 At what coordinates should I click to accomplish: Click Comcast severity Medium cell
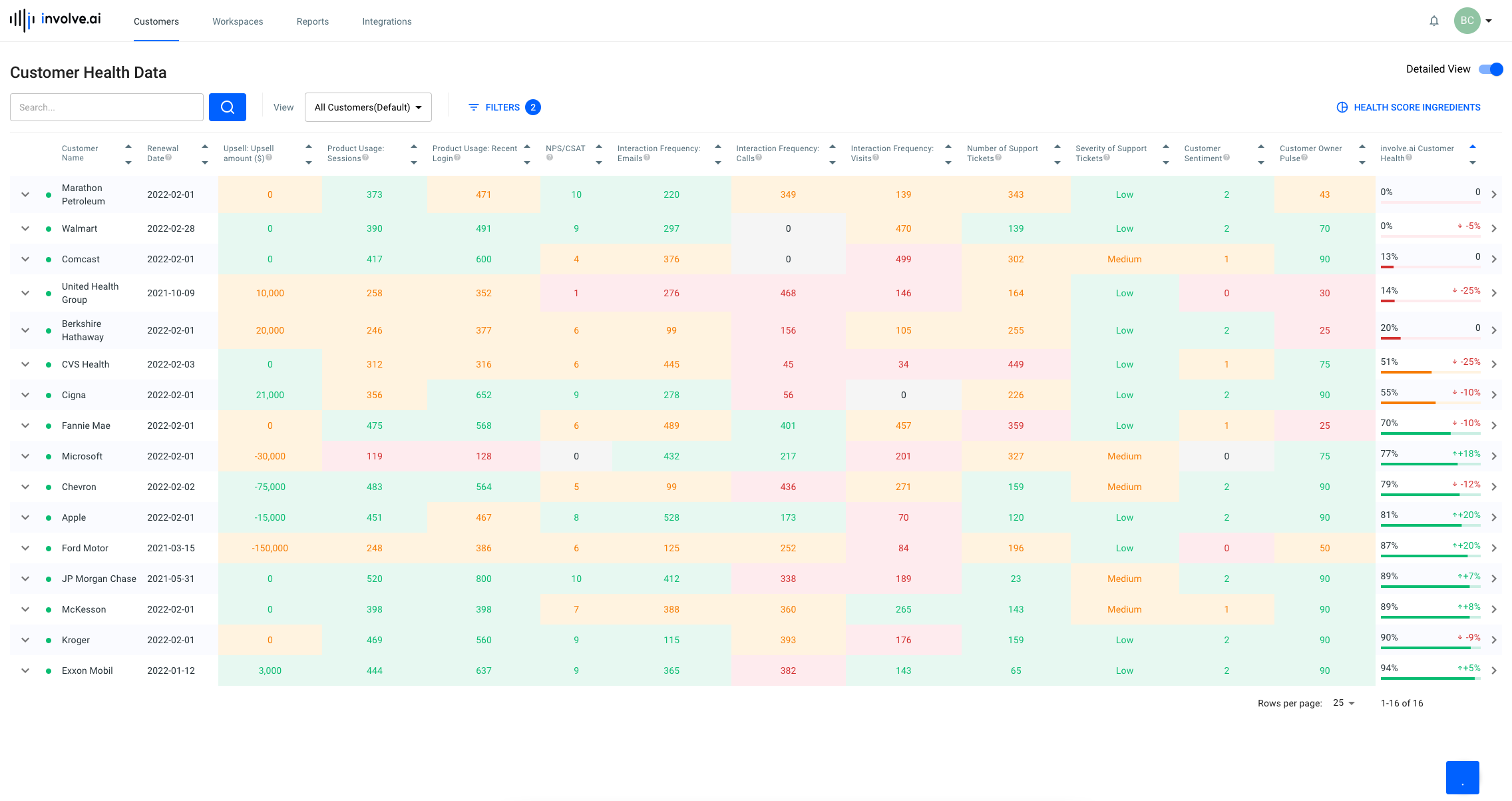tap(1125, 259)
